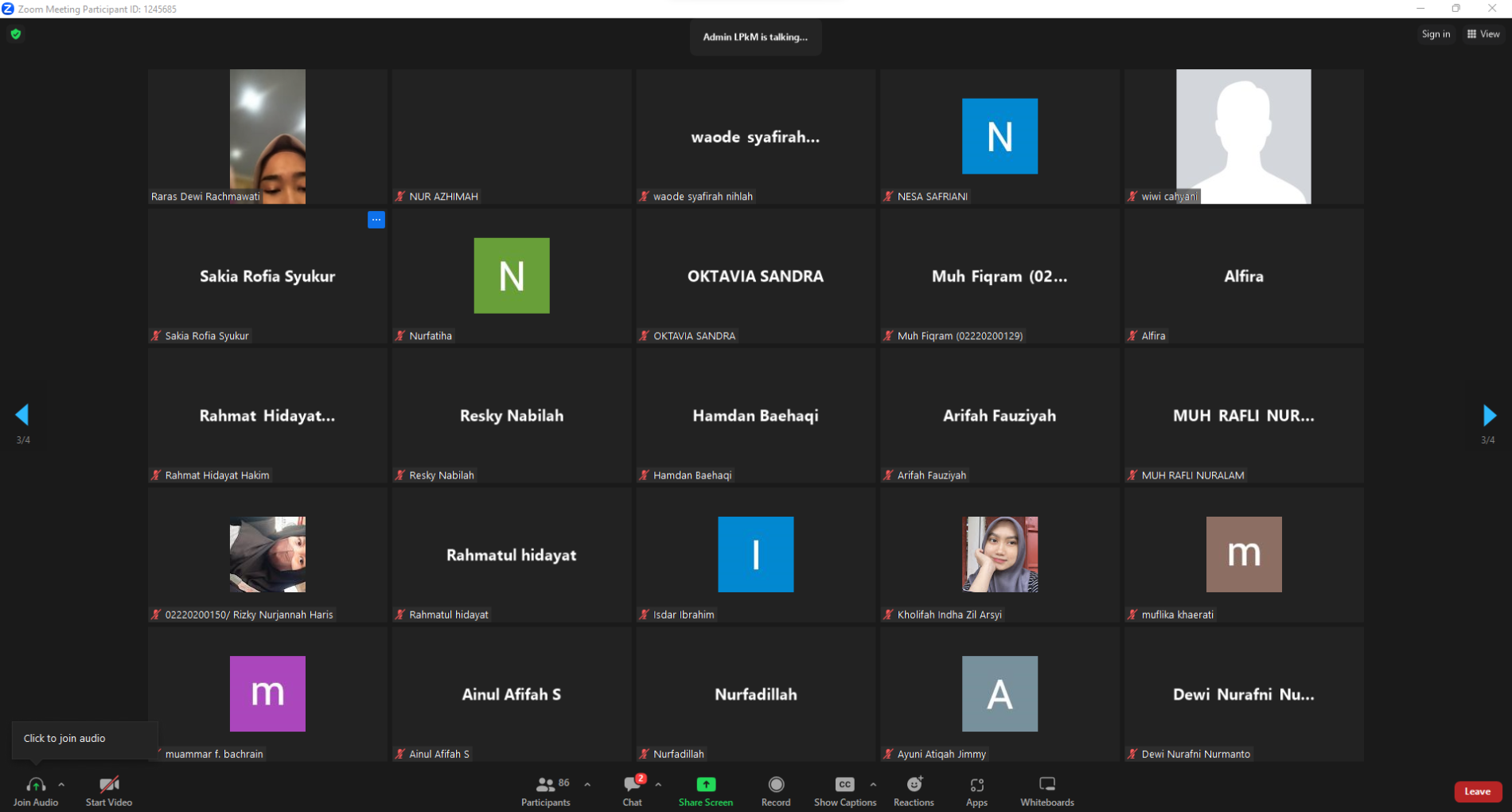Expand audio options caret beside Join Audio
This screenshot has height=812, width=1512.
tap(61, 785)
